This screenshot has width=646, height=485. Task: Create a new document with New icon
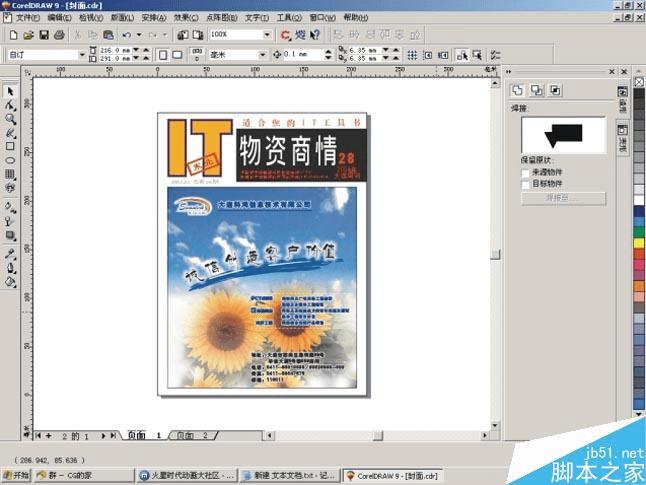pos(13,35)
